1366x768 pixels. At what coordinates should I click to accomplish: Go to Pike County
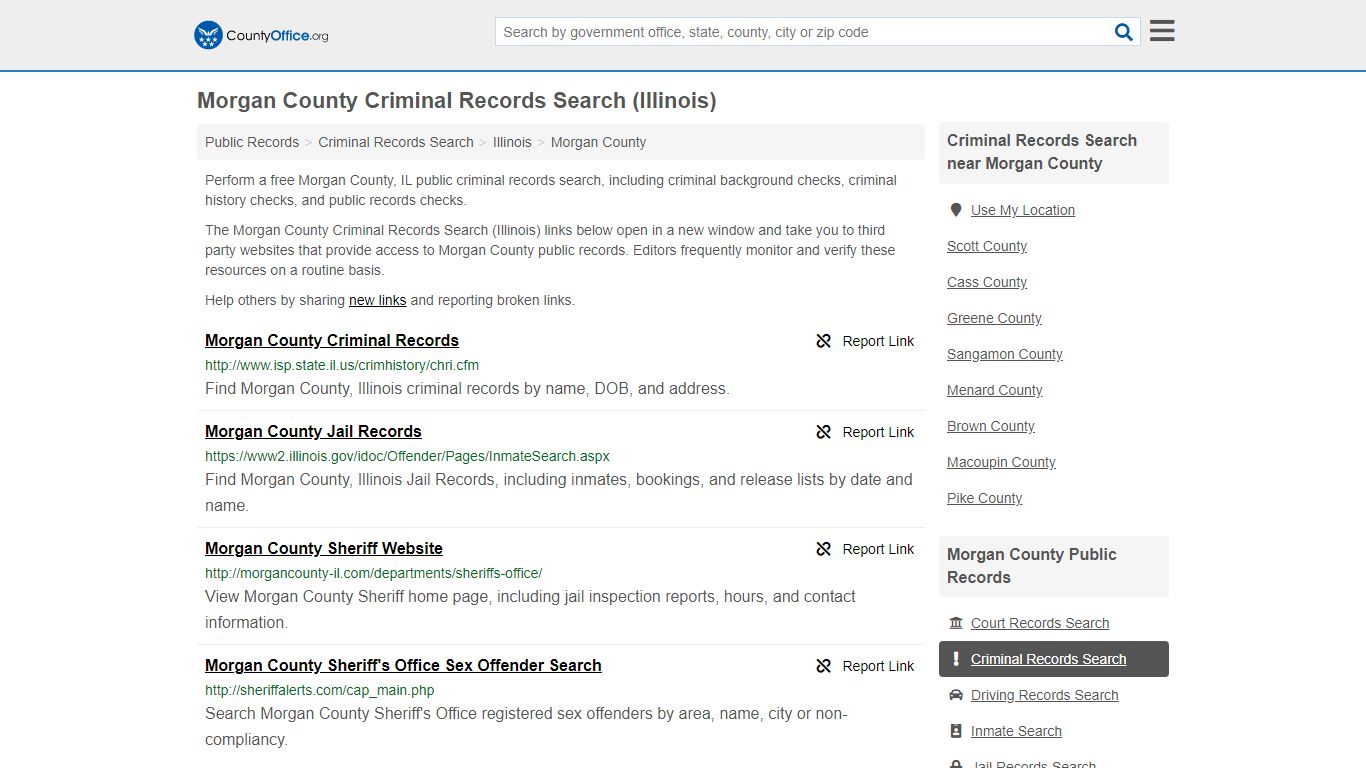(985, 498)
